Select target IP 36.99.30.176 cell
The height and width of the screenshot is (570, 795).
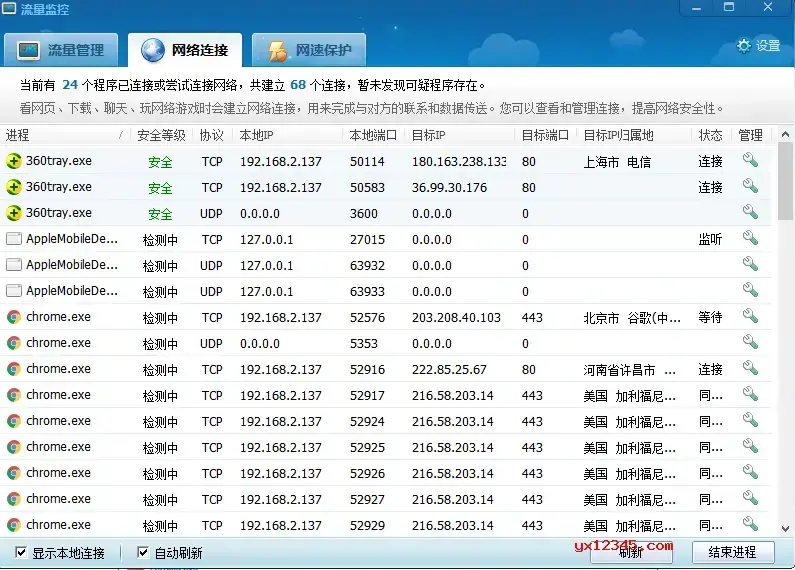(x=449, y=188)
